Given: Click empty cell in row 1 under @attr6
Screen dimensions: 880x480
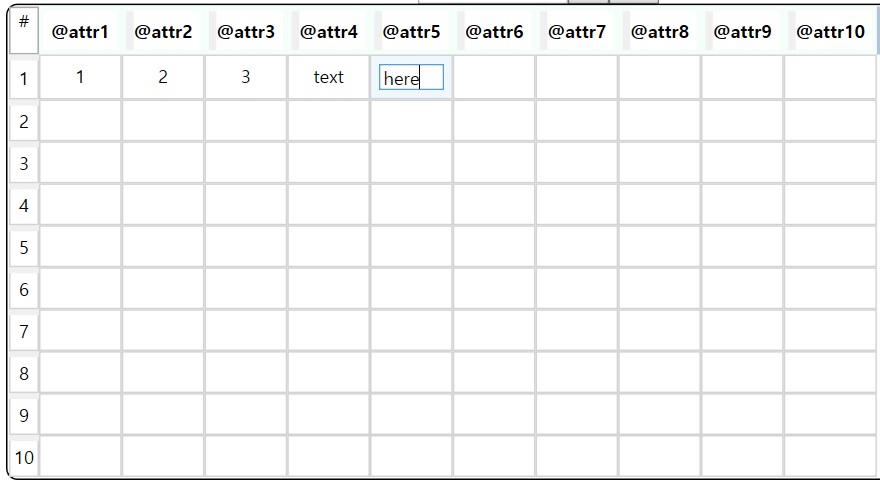Looking at the screenshot, I should (494, 77).
